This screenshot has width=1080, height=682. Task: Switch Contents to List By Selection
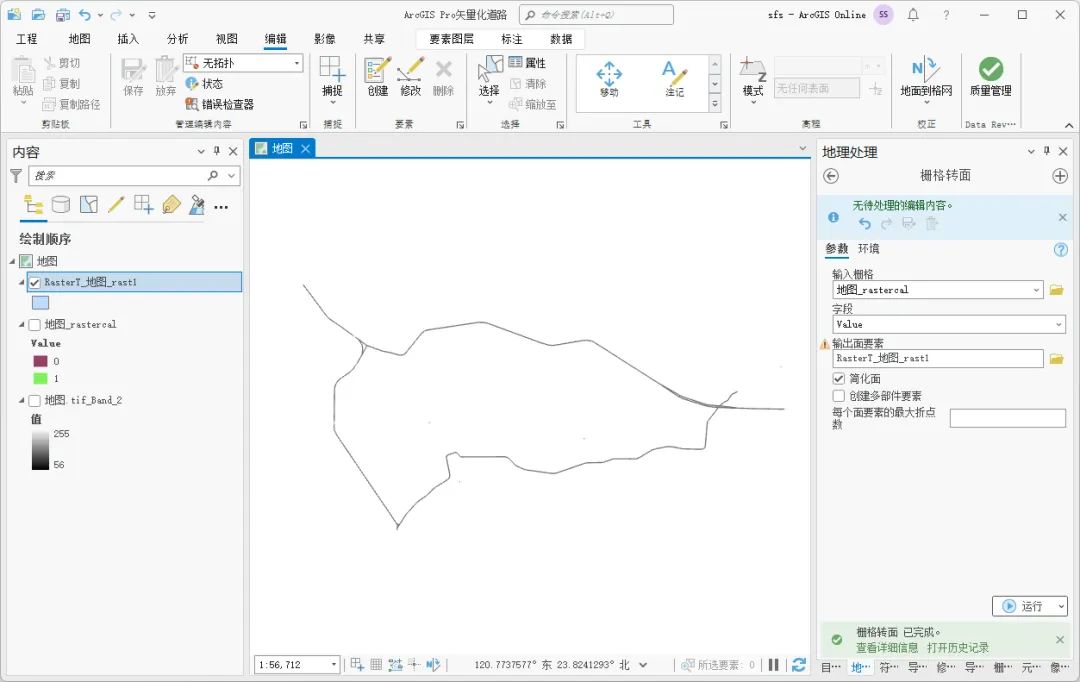click(88, 205)
